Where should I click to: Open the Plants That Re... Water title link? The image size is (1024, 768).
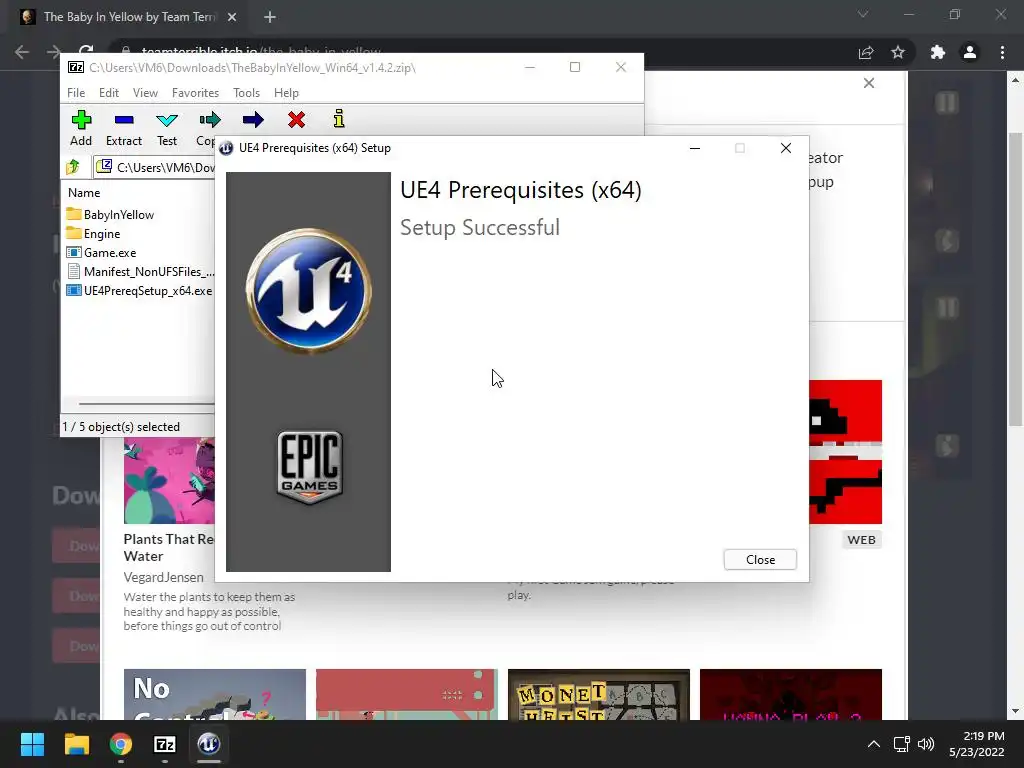168,547
